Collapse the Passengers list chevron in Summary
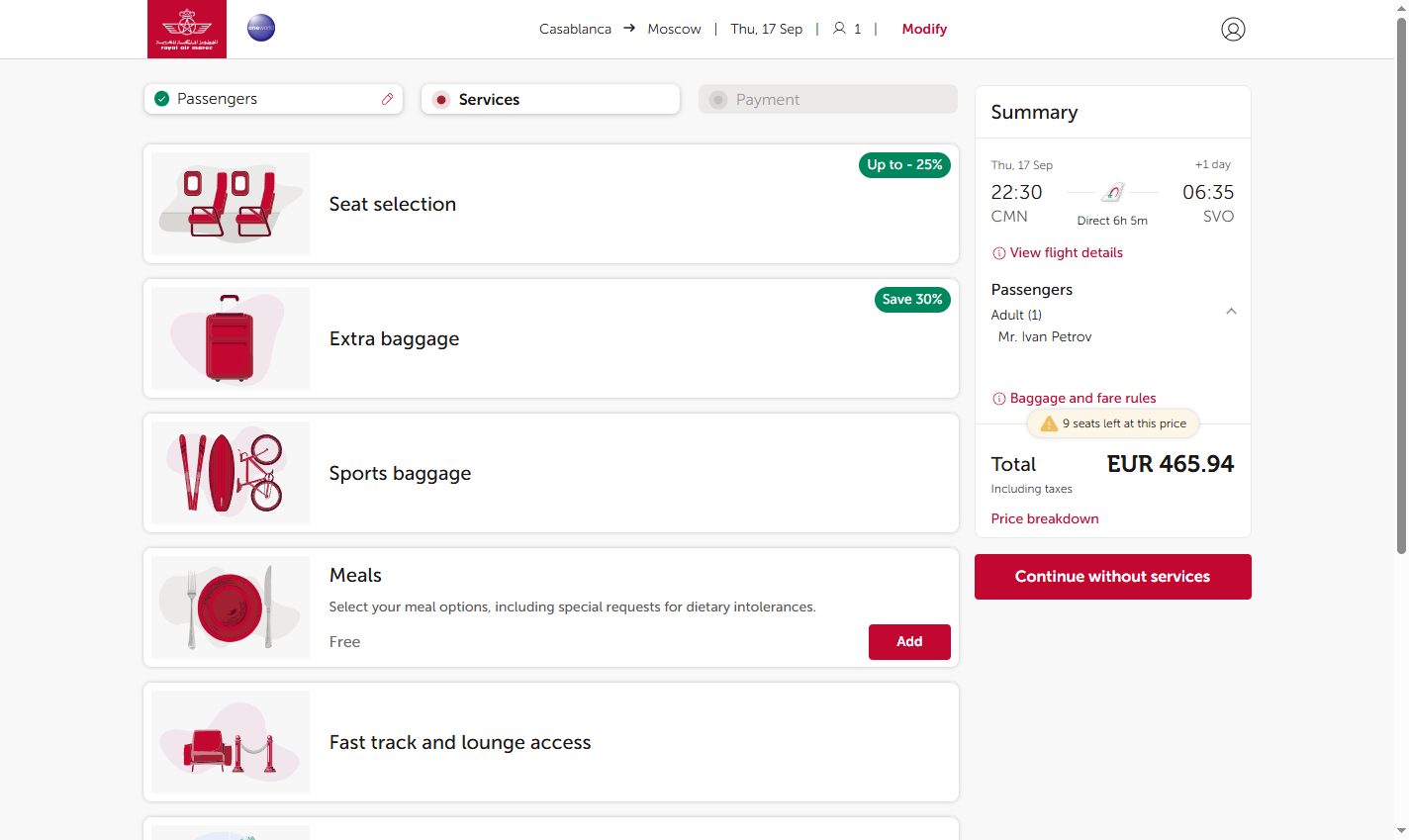The height and width of the screenshot is (840, 1409). pos(1231,312)
